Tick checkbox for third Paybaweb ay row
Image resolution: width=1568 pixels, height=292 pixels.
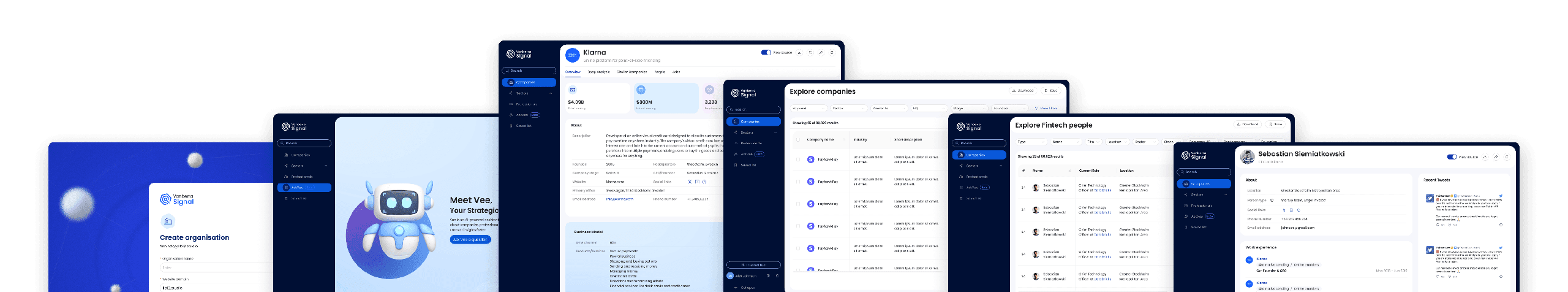coord(797,204)
